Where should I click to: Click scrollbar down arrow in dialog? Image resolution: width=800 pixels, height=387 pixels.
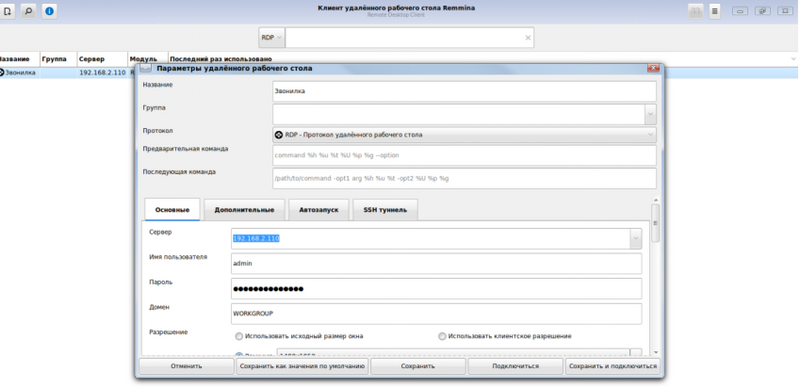[x=656, y=352]
